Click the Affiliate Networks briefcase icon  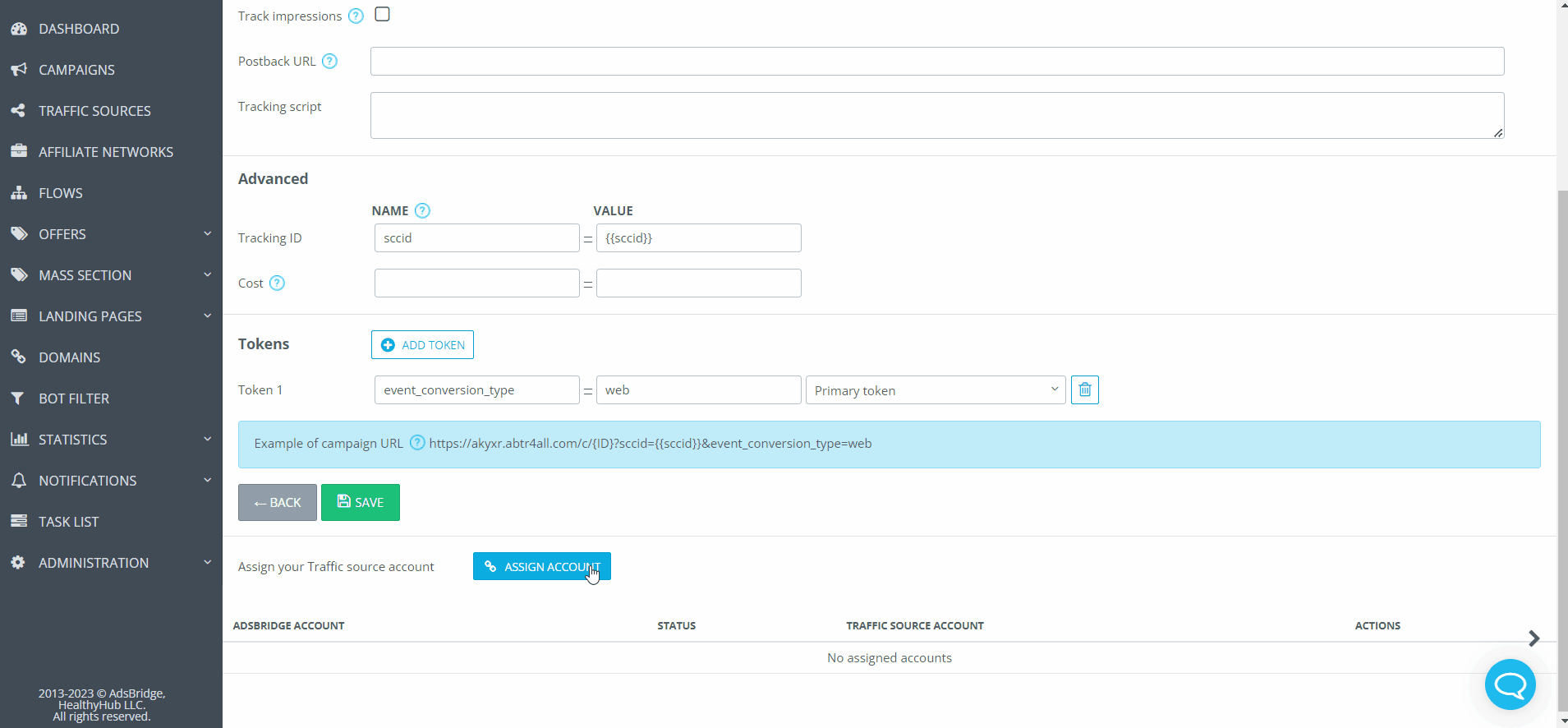pyautogui.click(x=19, y=152)
